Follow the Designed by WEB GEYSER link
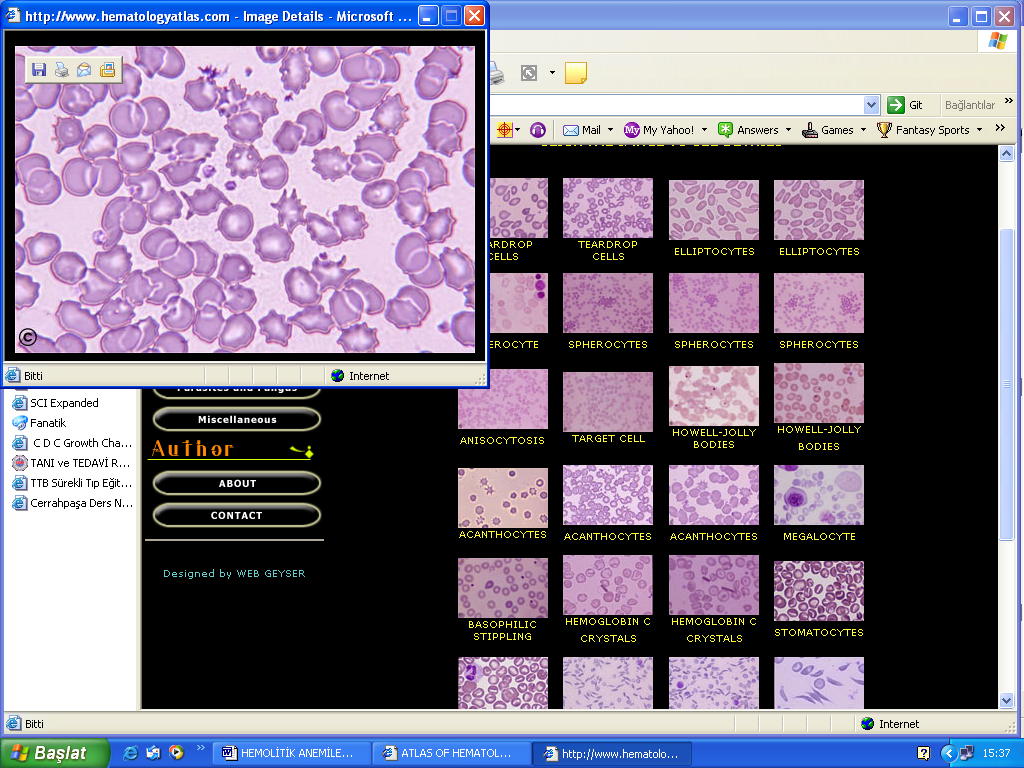 click(x=234, y=573)
